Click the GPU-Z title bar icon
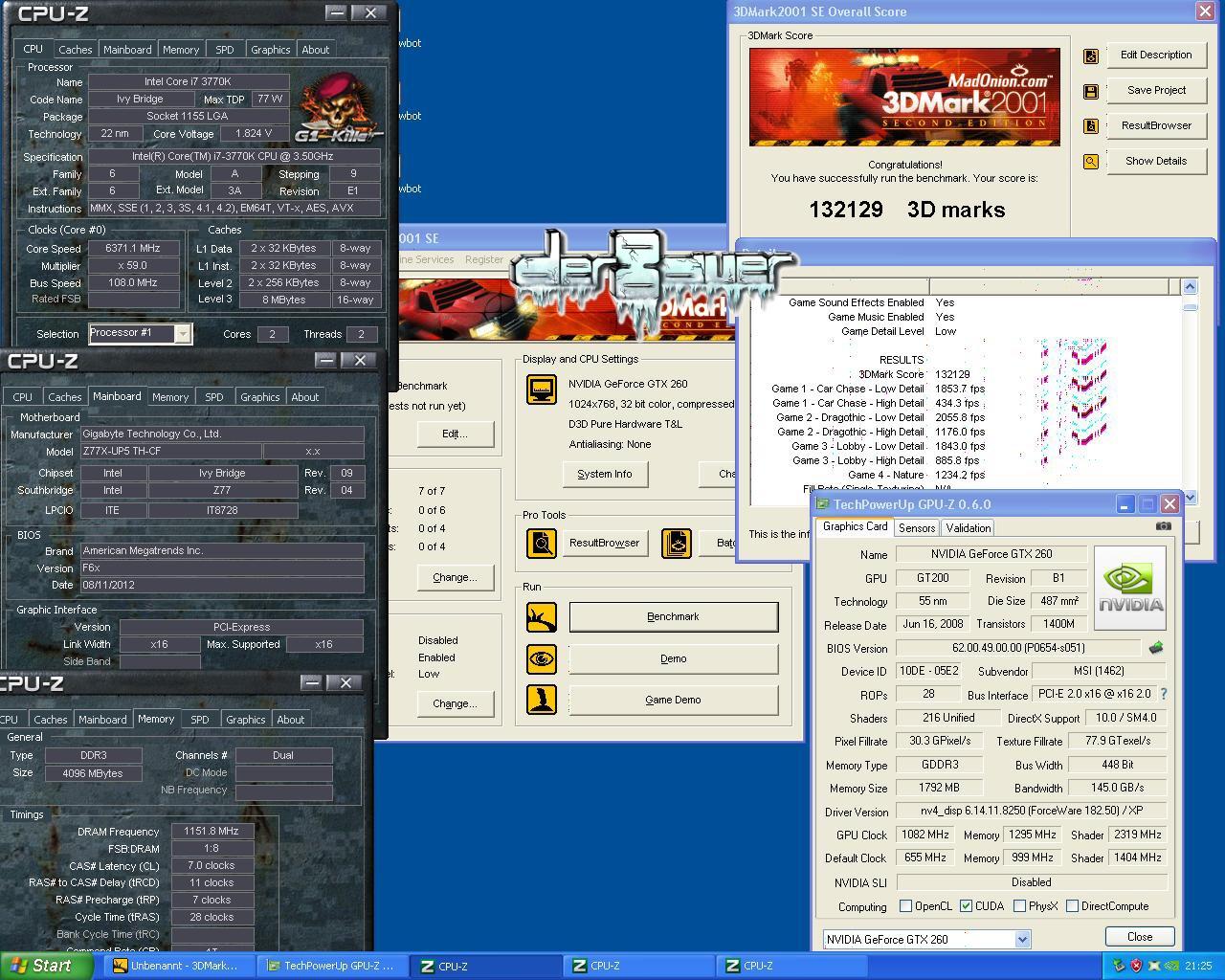The width and height of the screenshot is (1225, 980). (x=823, y=504)
